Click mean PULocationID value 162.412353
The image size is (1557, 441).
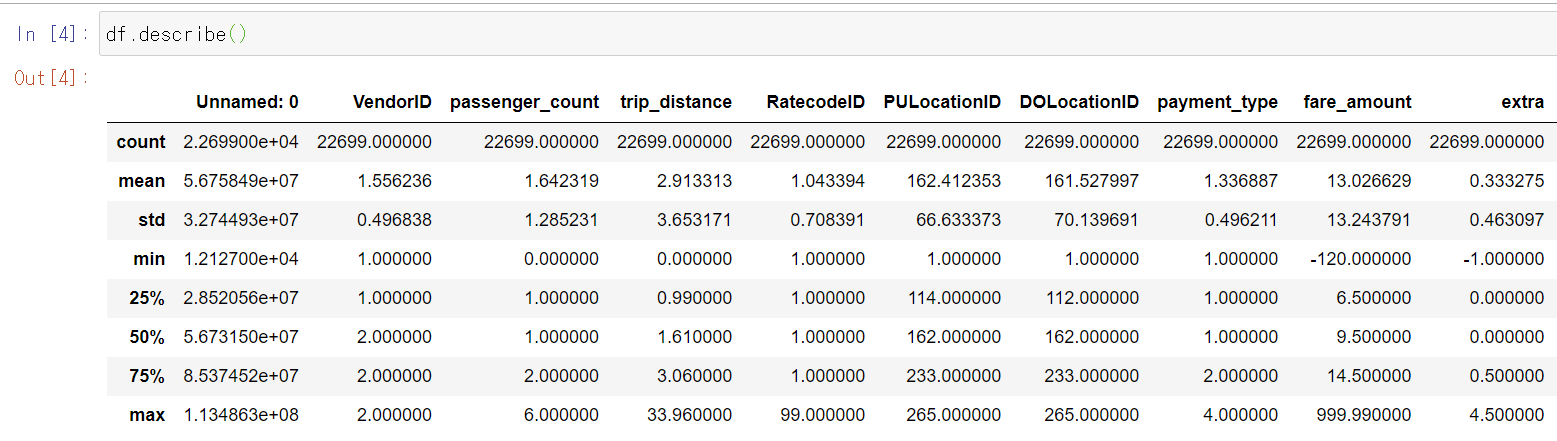[x=956, y=181]
